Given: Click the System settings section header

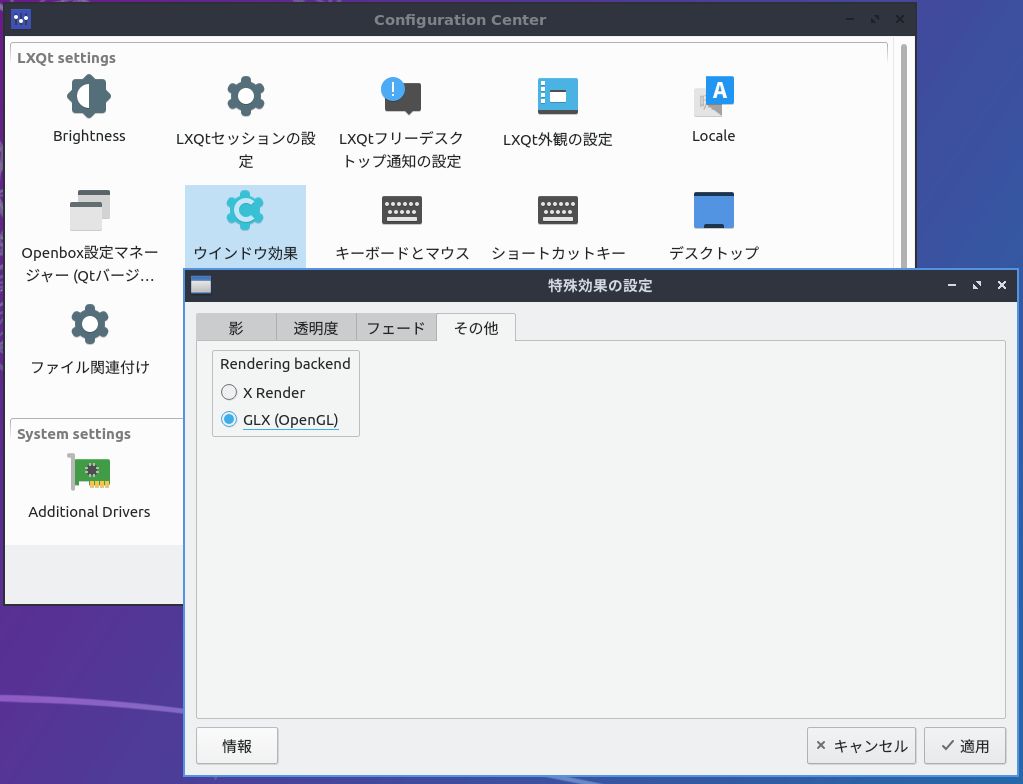Looking at the screenshot, I should point(74,434).
